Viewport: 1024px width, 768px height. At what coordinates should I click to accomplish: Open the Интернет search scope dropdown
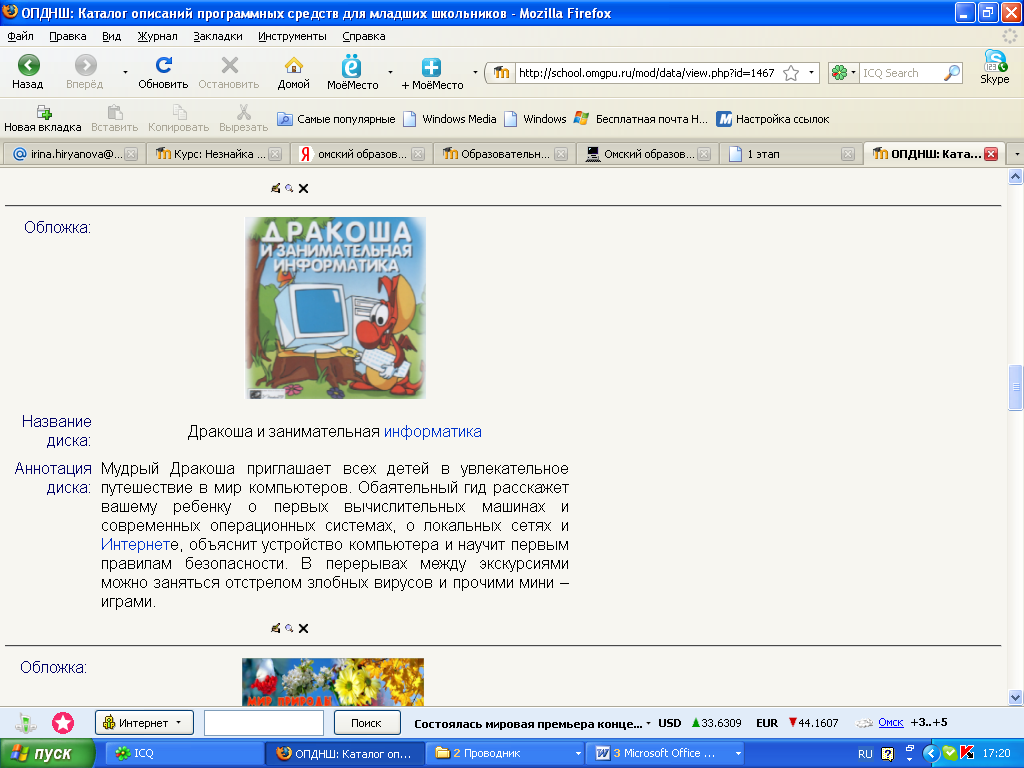(144, 723)
